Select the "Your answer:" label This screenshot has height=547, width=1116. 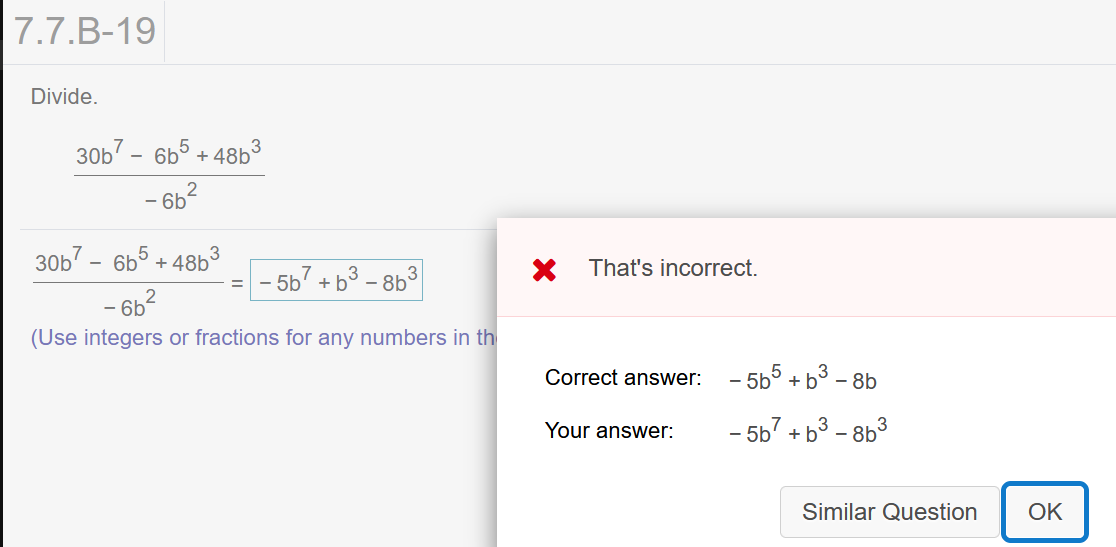(x=609, y=430)
